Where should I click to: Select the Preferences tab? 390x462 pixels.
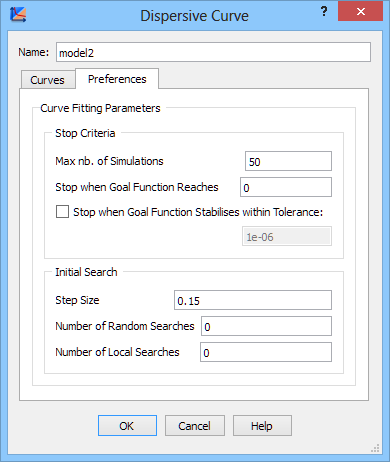point(117,79)
